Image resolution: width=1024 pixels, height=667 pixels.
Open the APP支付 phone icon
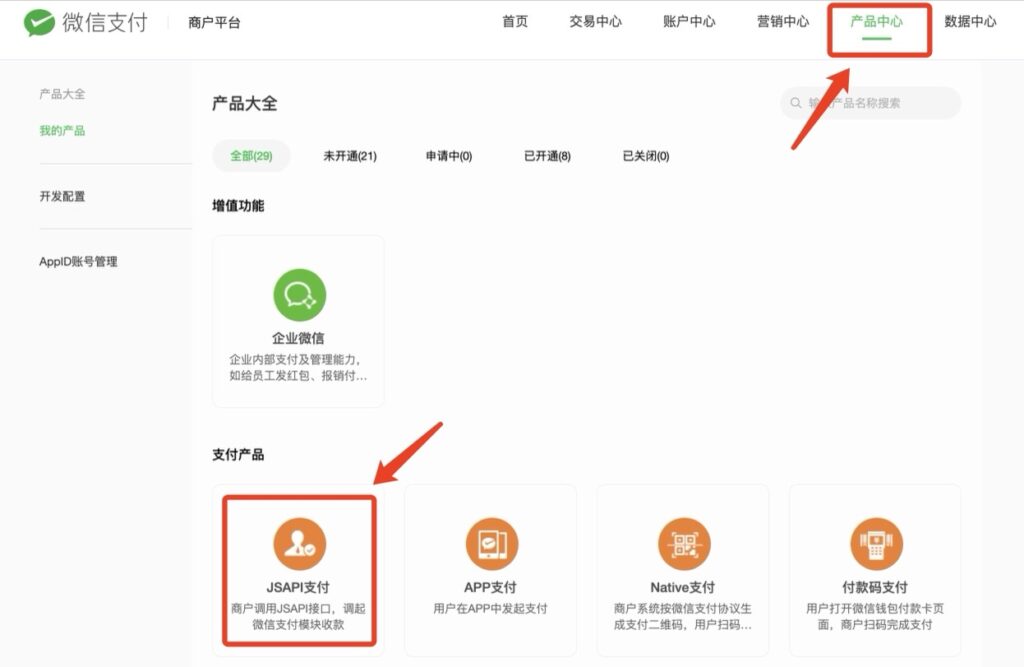[491, 544]
